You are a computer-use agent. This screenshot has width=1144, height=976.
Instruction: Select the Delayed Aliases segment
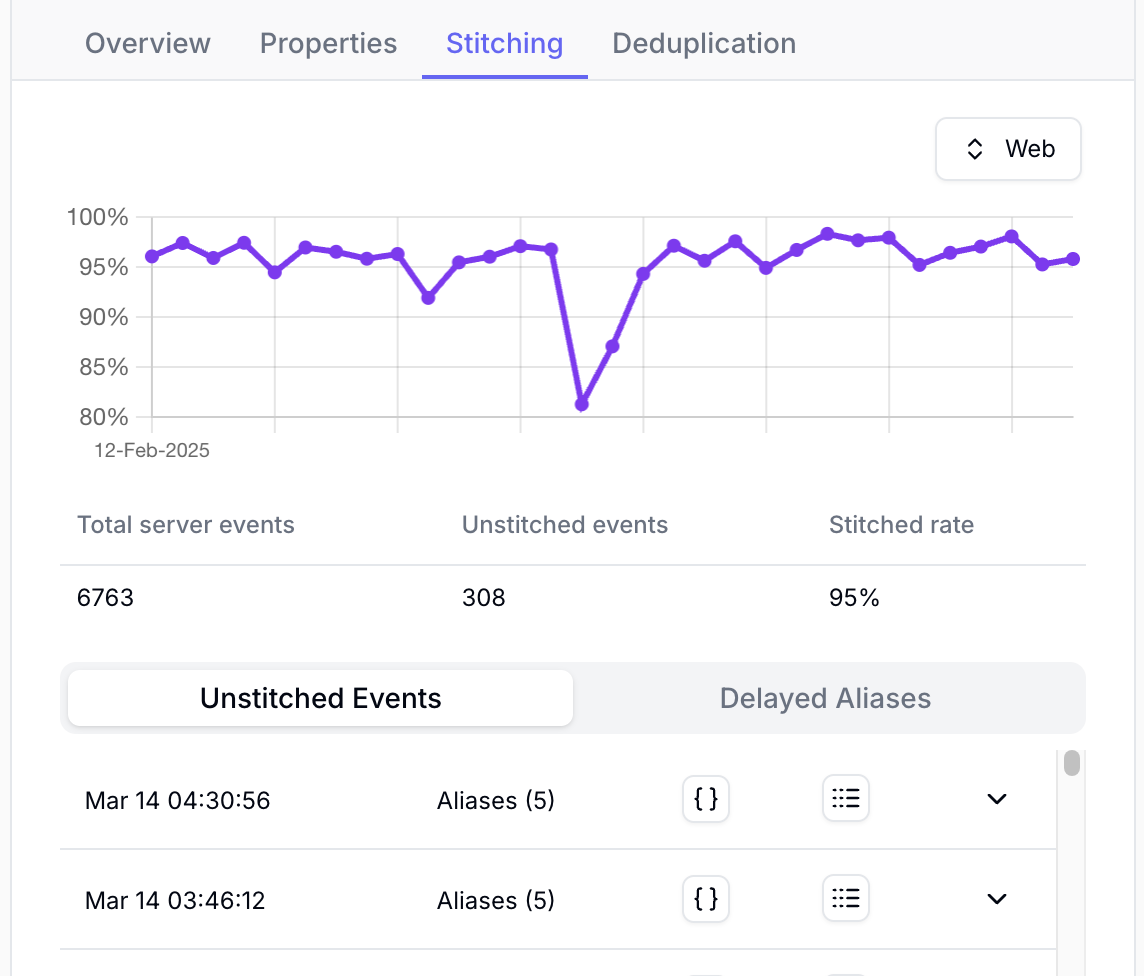coord(825,698)
